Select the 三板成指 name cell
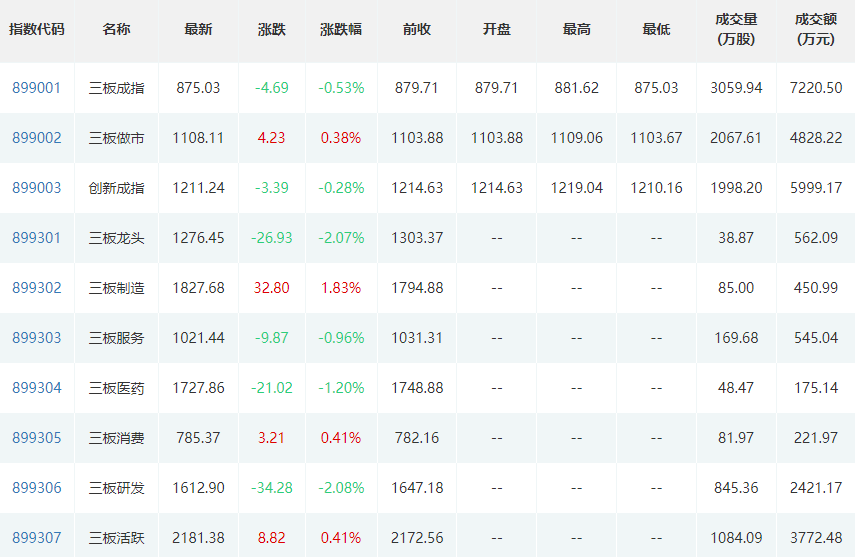This screenshot has width=855, height=557. click(x=117, y=88)
